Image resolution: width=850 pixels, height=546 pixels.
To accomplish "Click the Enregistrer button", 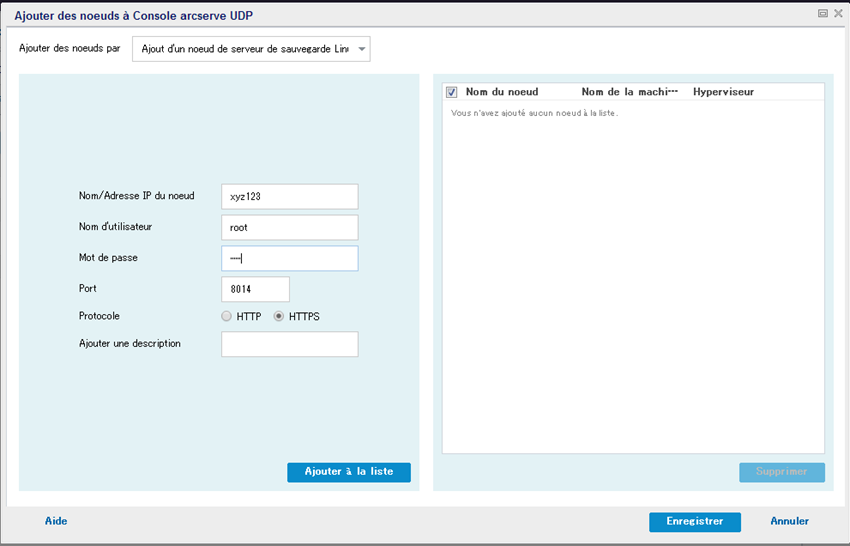I will tap(694, 522).
